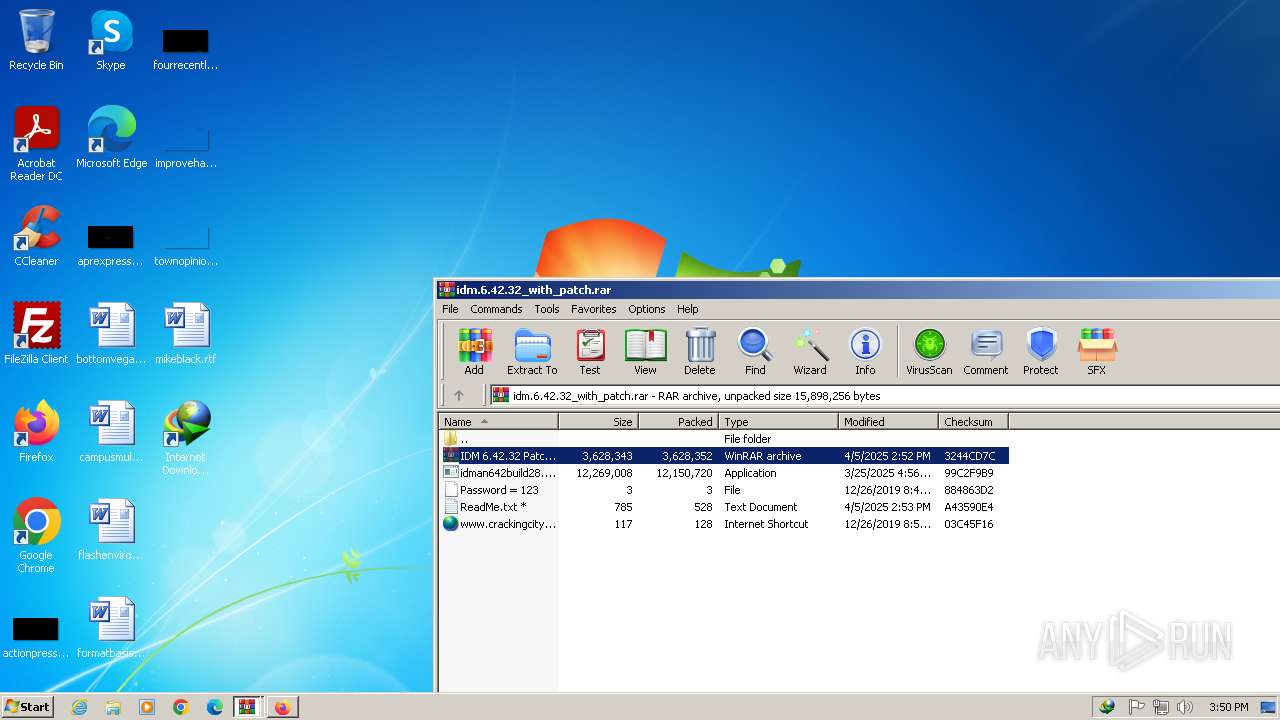Open the Options menu
The width and height of the screenshot is (1280, 720).
pos(647,309)
